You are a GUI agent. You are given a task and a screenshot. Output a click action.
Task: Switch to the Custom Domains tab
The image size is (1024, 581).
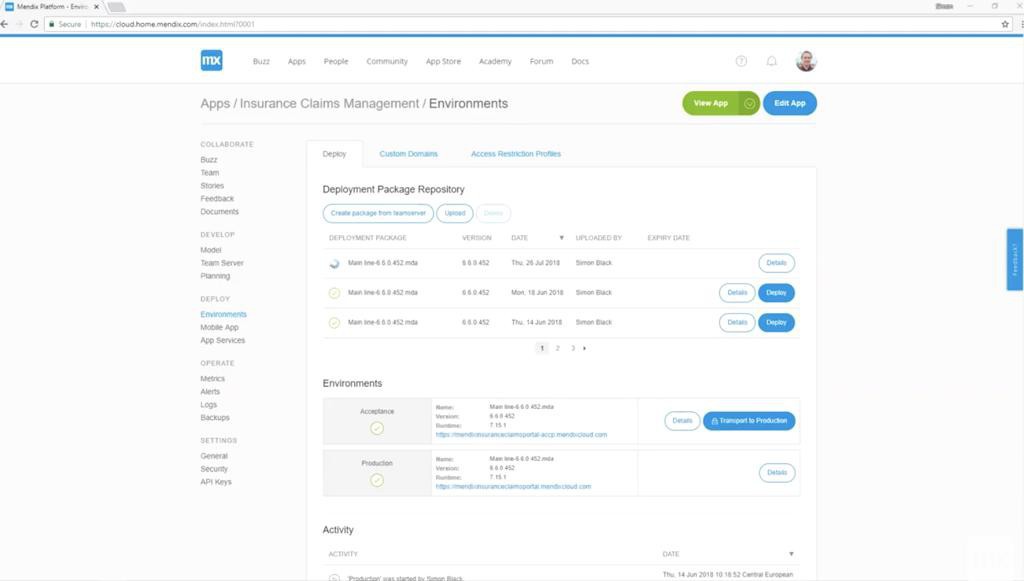coord(409,154)
